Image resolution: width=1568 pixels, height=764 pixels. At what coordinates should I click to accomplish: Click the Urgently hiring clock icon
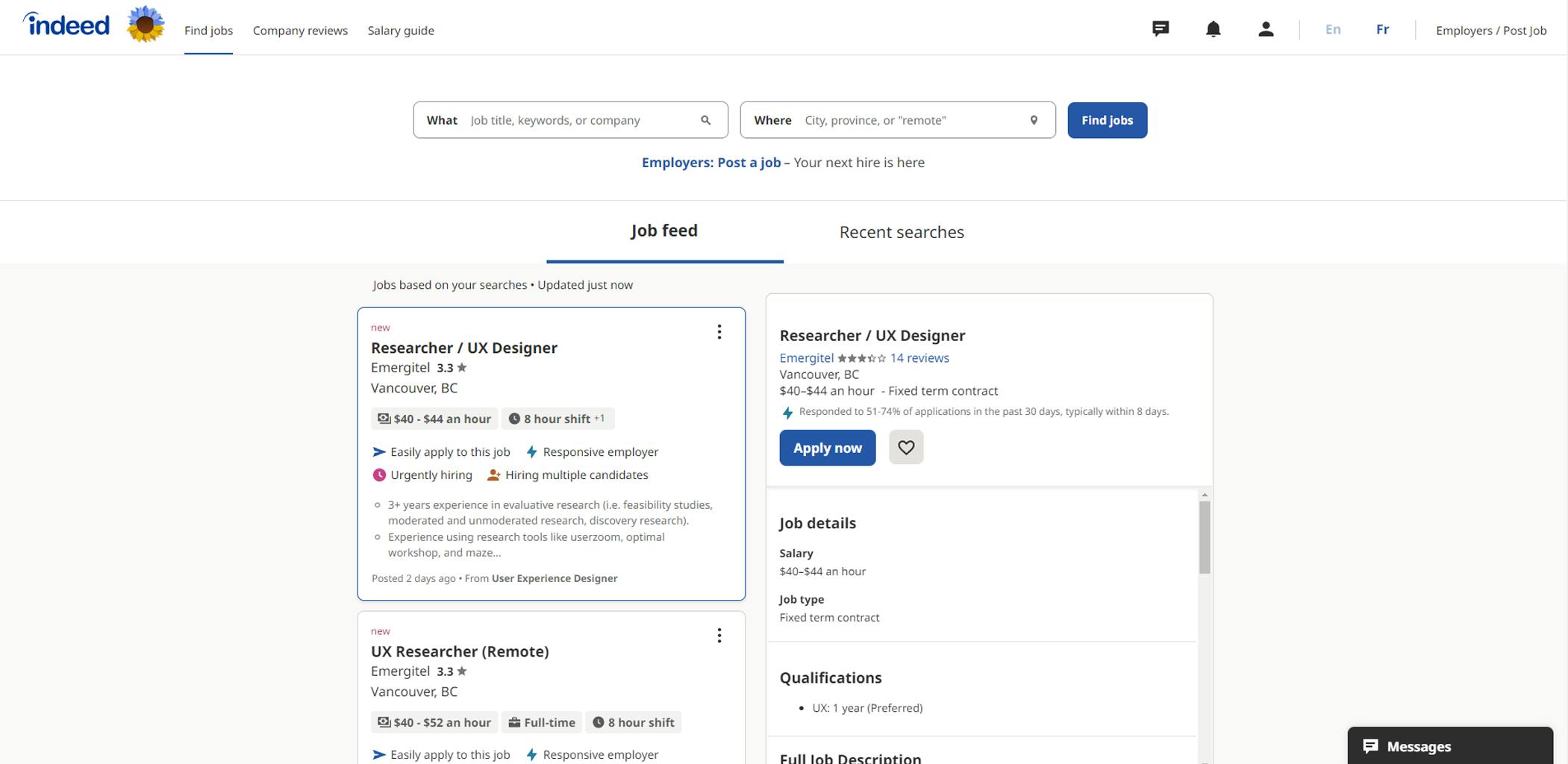(379, 475)
